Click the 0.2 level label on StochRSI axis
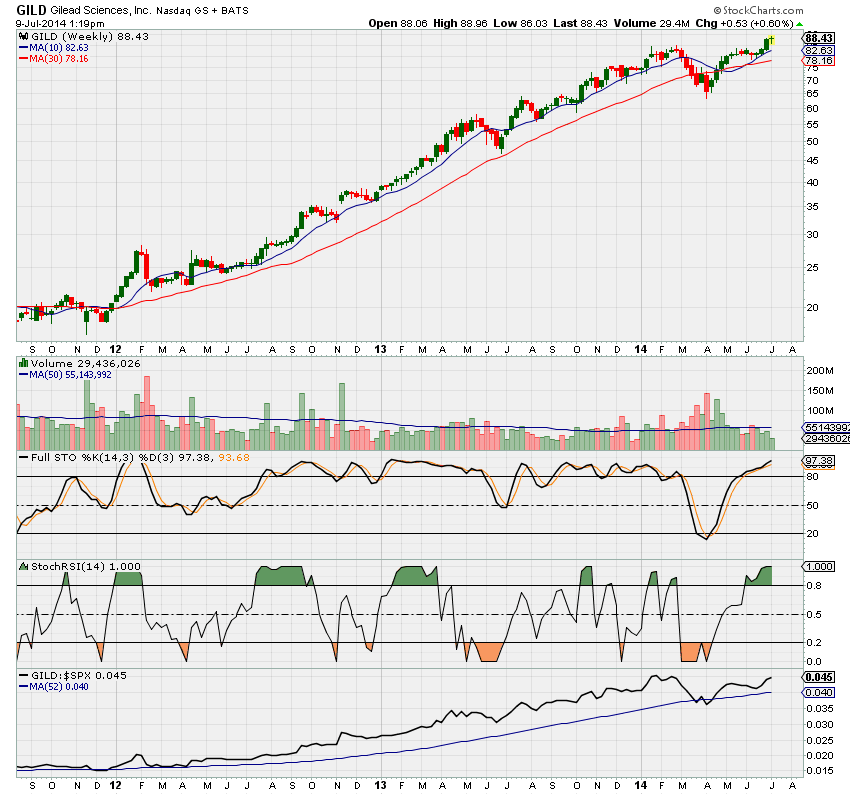 (x=814, y=643)
